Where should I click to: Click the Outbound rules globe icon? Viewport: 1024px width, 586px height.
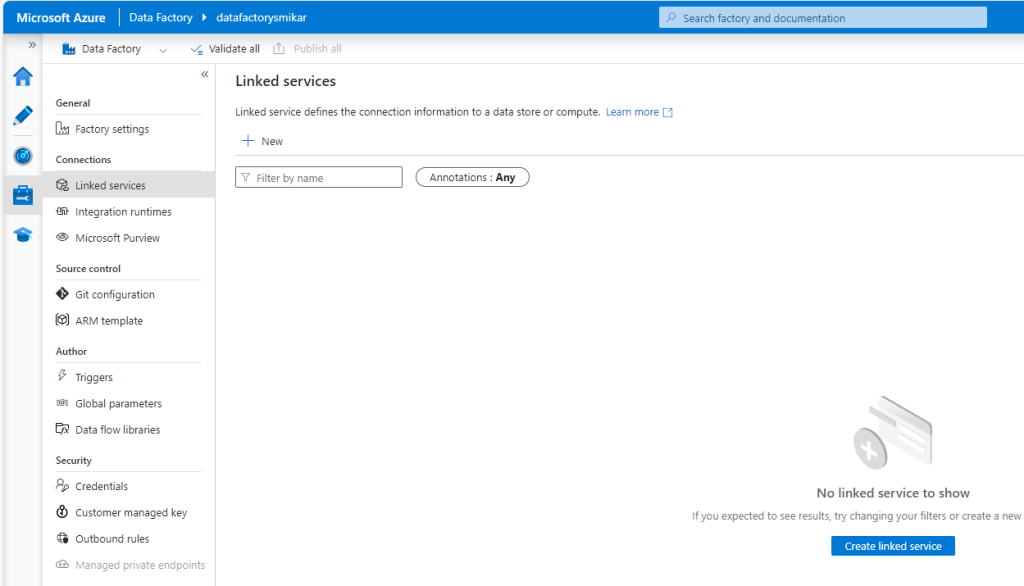click(62, 538)
